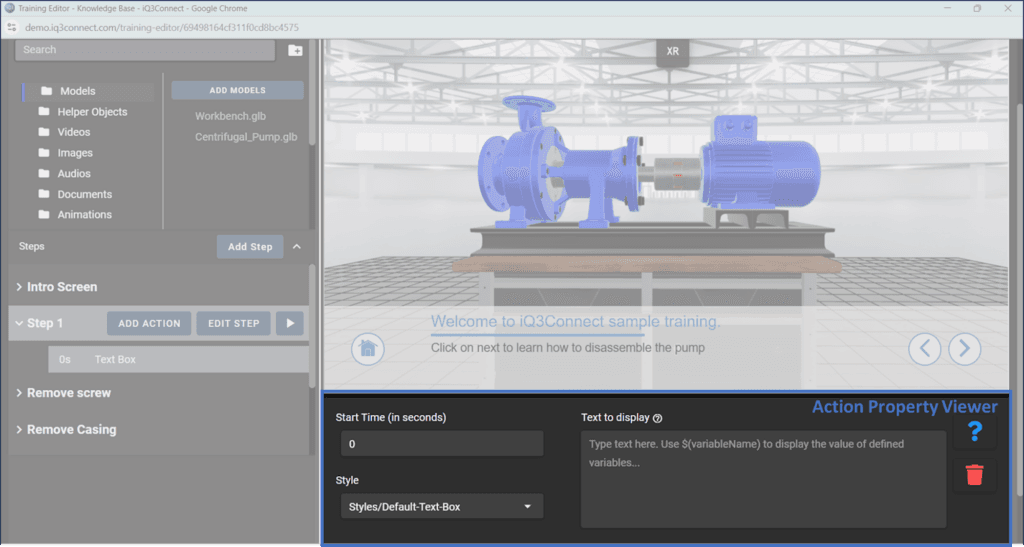
Task: Go to the next slide arrow
Action: click(964, 348)
